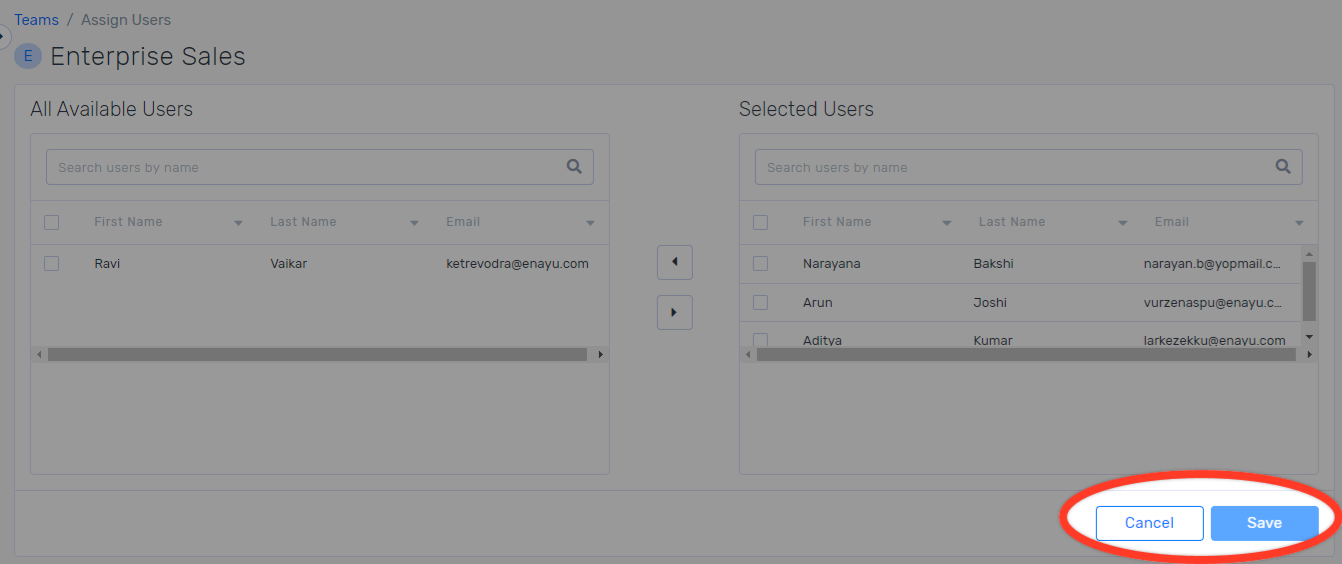This screenshot has height=564, width=1342.
Task: Click scroll-left arrow under Selected Users table
Action: click(748, 354)
